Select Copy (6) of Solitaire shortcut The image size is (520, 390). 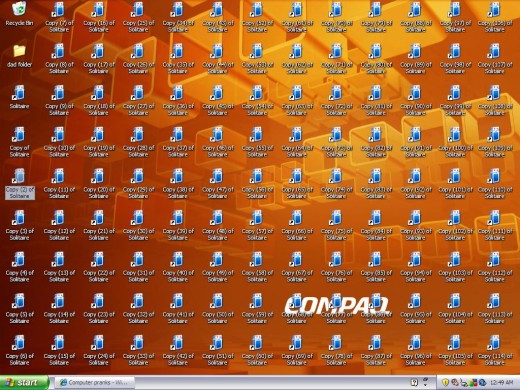(20, 350)
